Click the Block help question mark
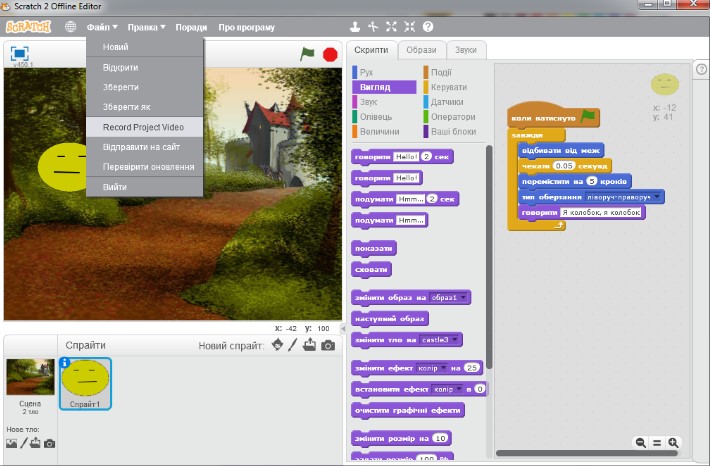The image size is (710, 466). click(x=428, y=27)
